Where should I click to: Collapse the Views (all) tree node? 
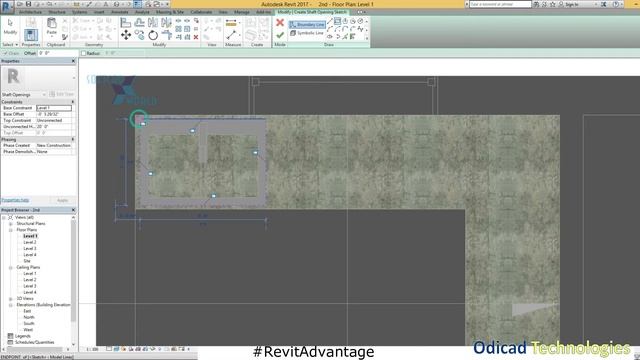[x=4, y=218]
